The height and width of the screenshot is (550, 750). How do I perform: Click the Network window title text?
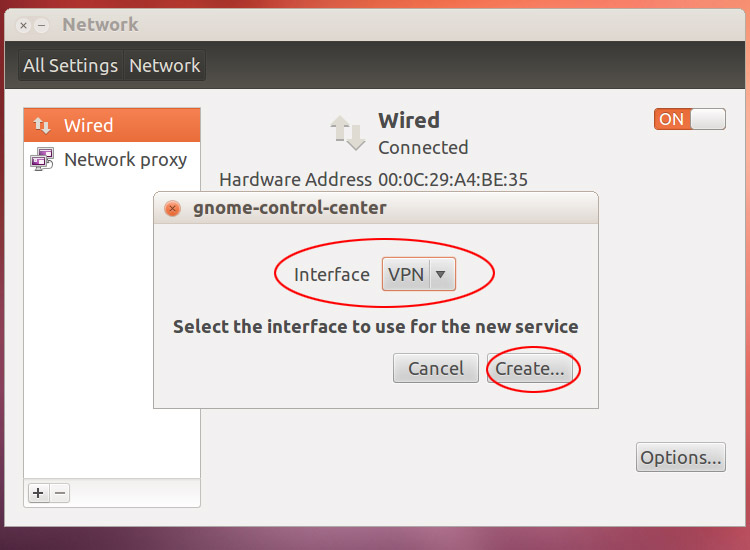tap(100, 24)
